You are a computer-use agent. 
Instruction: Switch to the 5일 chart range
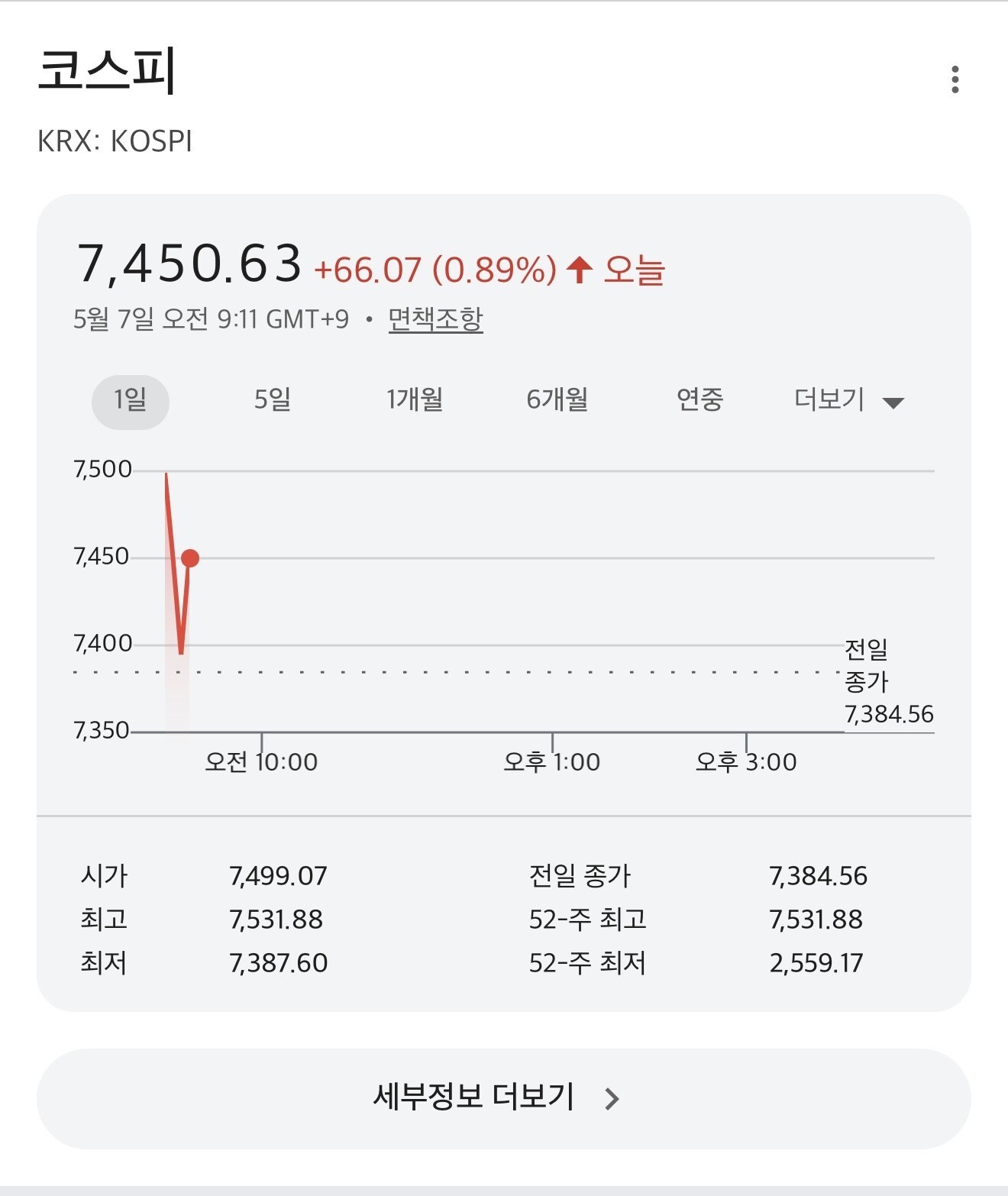273,399
